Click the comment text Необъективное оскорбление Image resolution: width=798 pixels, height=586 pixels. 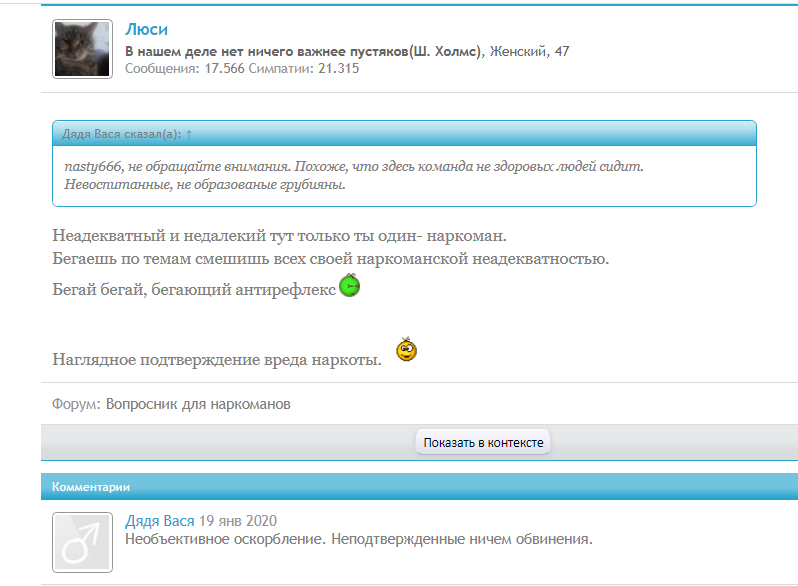(x=225, y=539)
